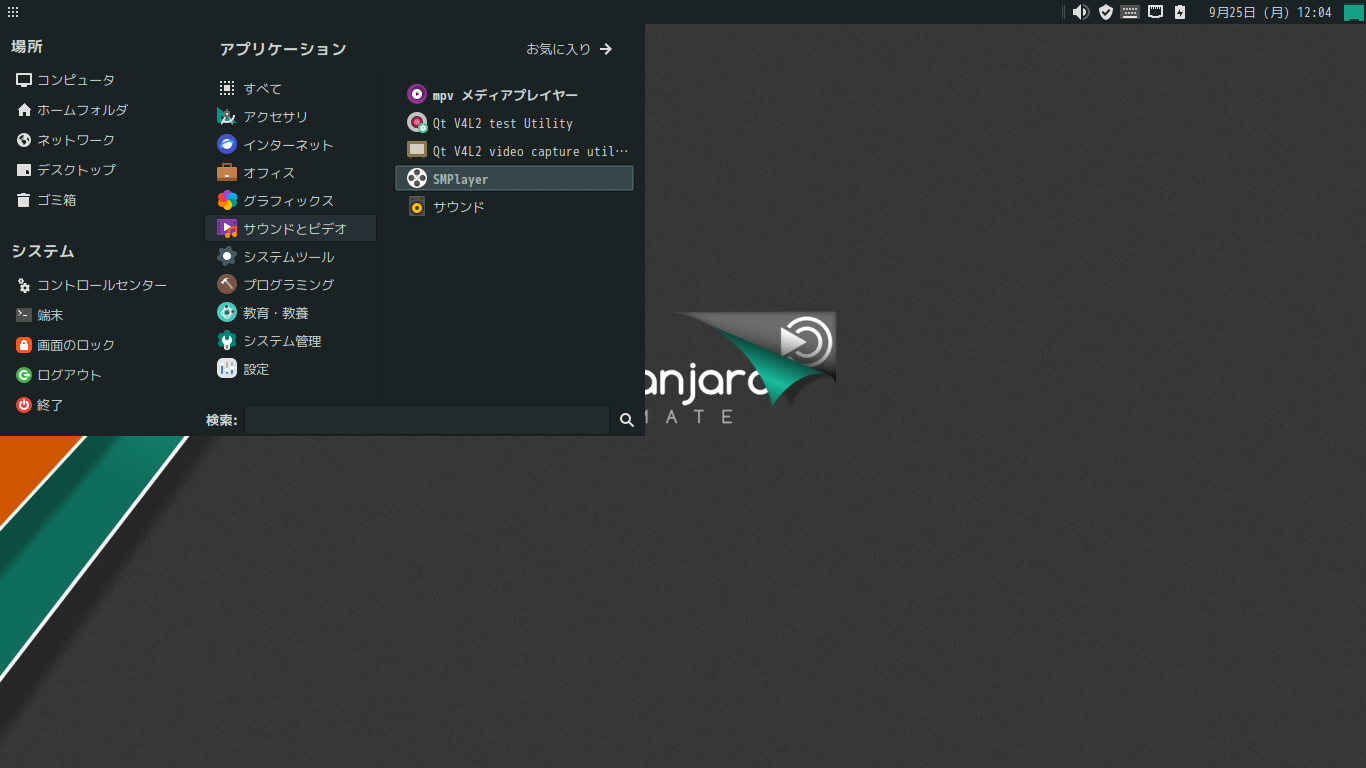Select the オフィス category
The image size is (1366, 768).
290,172
